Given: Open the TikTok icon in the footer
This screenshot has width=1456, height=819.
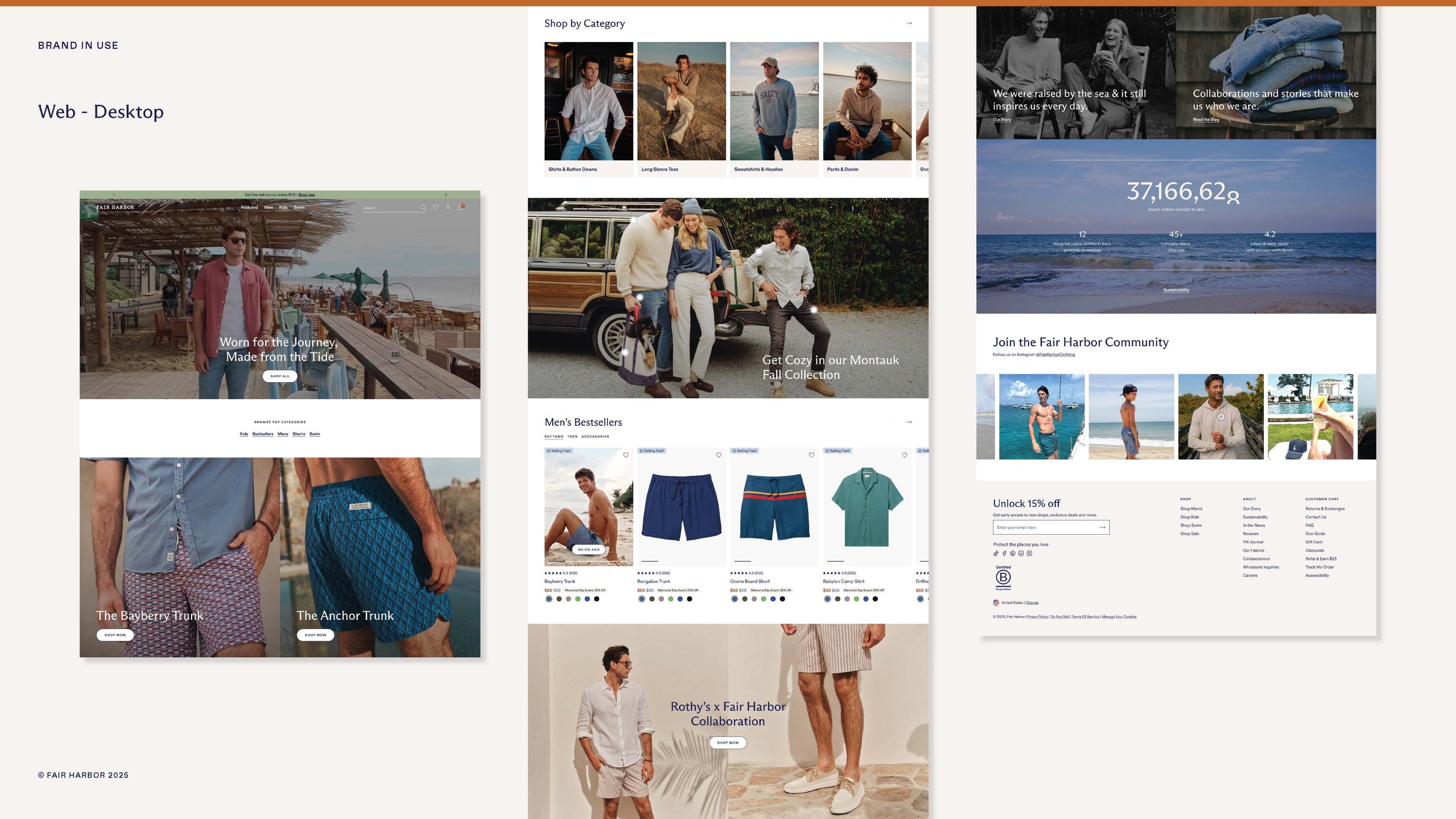Looking at the screenshot, I should pyautogui.click(x=996, y=553).
